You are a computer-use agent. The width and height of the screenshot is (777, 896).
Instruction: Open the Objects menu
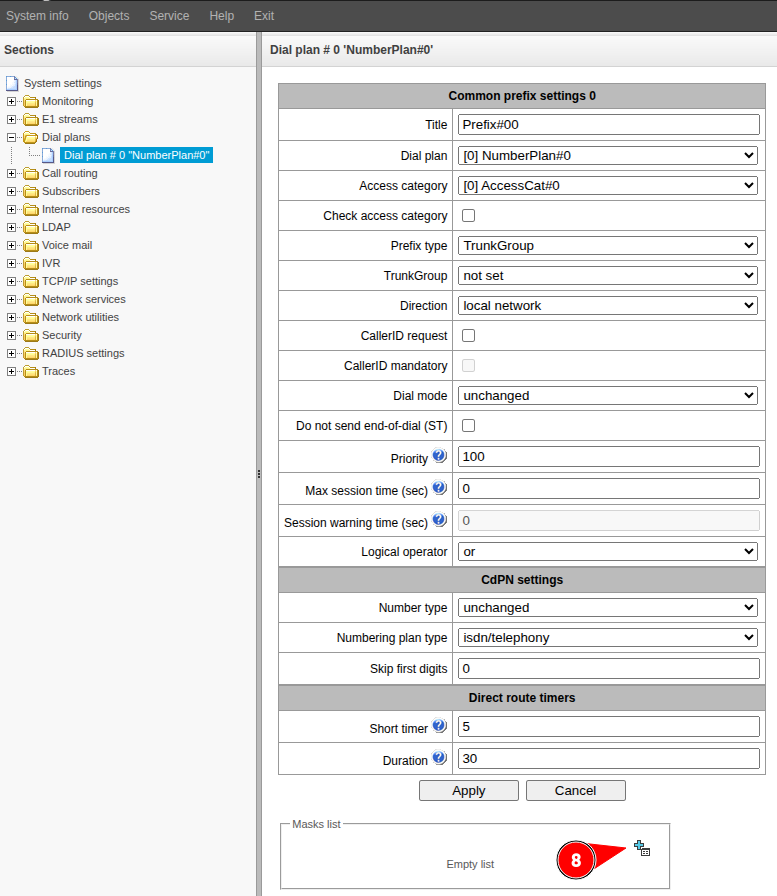109,16
